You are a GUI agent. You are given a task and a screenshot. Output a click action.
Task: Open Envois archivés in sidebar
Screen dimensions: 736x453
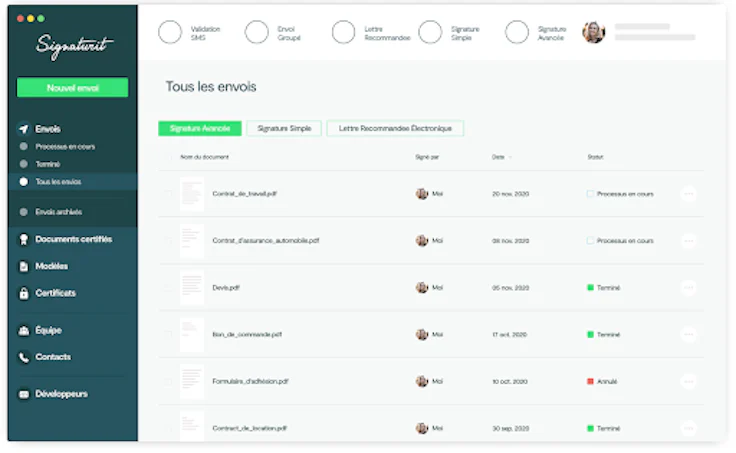point(59,212)
